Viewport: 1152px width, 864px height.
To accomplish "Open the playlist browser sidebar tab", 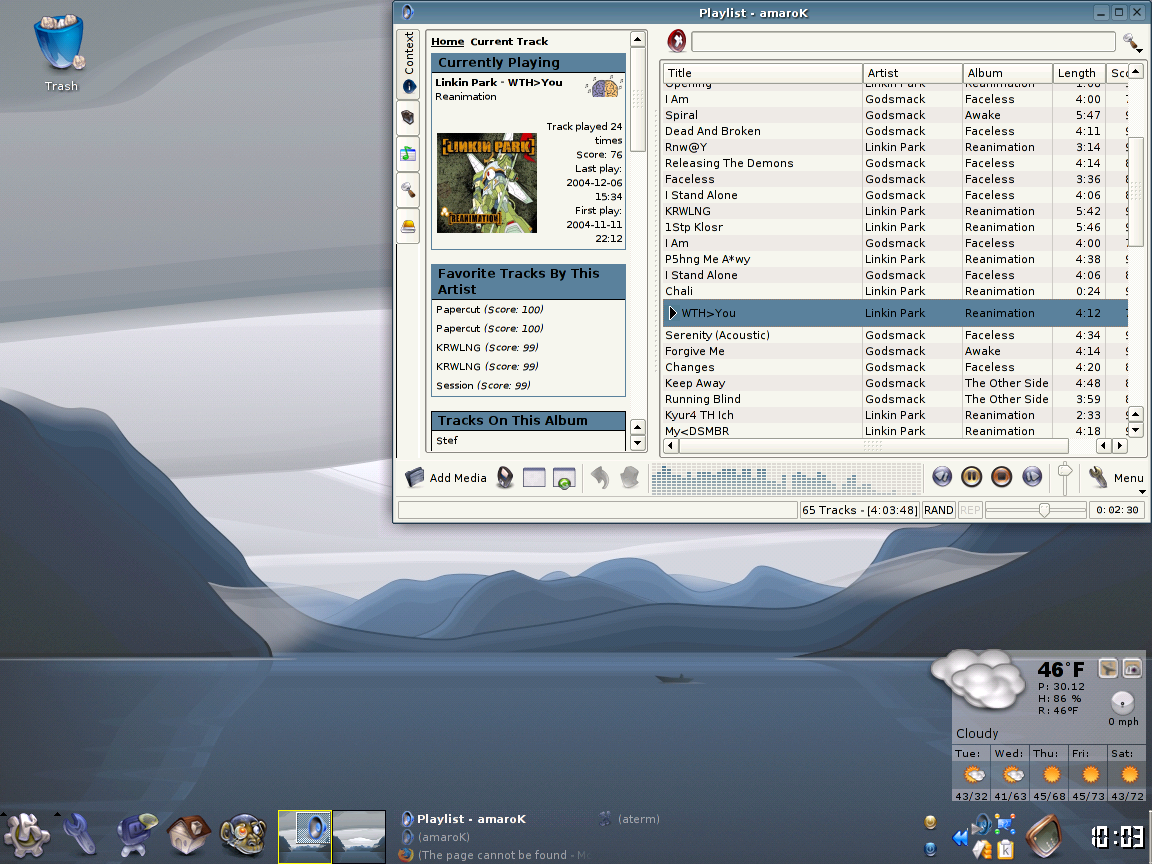I will click(408, 154).
